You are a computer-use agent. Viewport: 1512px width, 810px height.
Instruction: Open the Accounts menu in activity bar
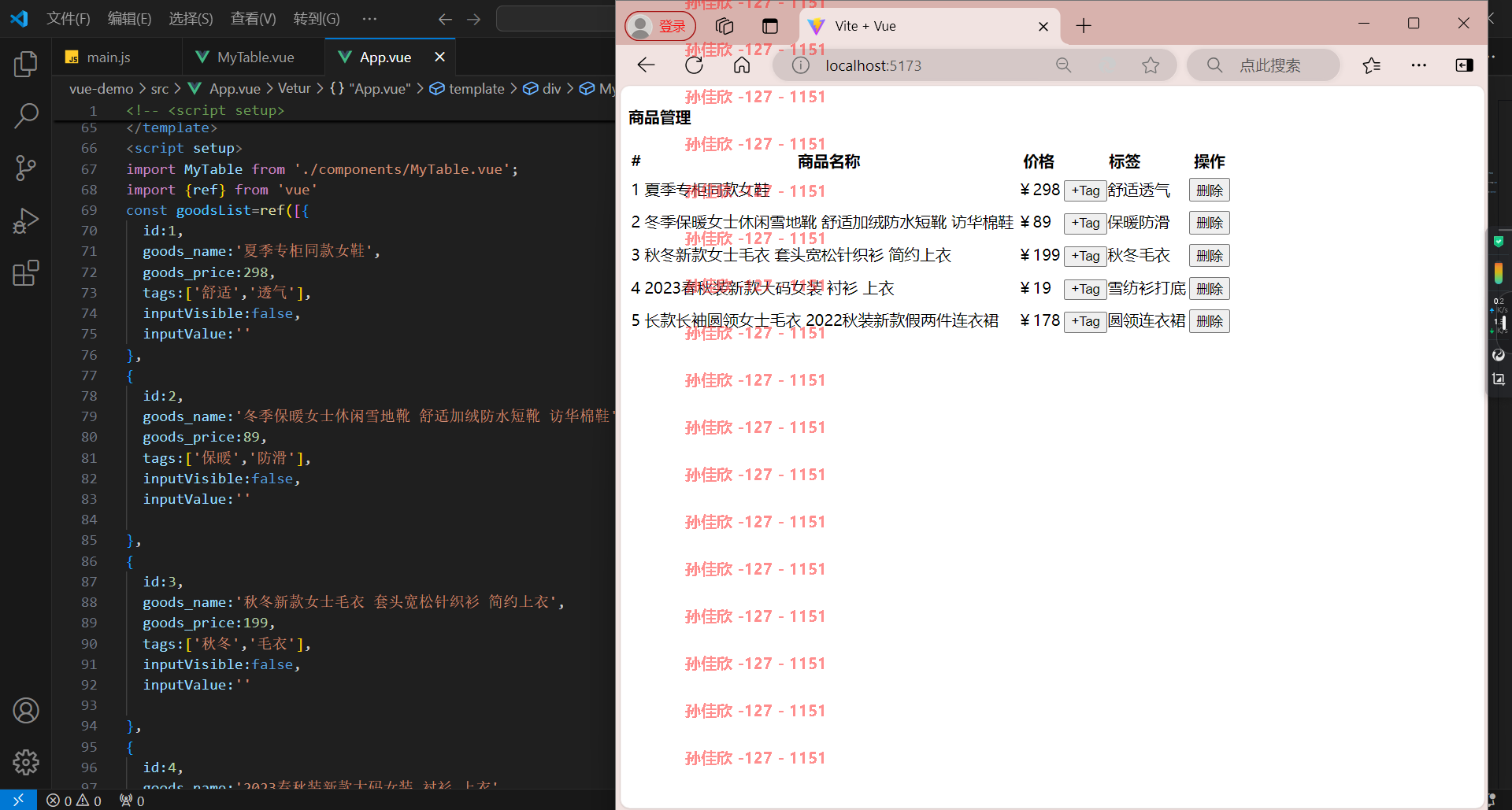(x=25, y=711)
